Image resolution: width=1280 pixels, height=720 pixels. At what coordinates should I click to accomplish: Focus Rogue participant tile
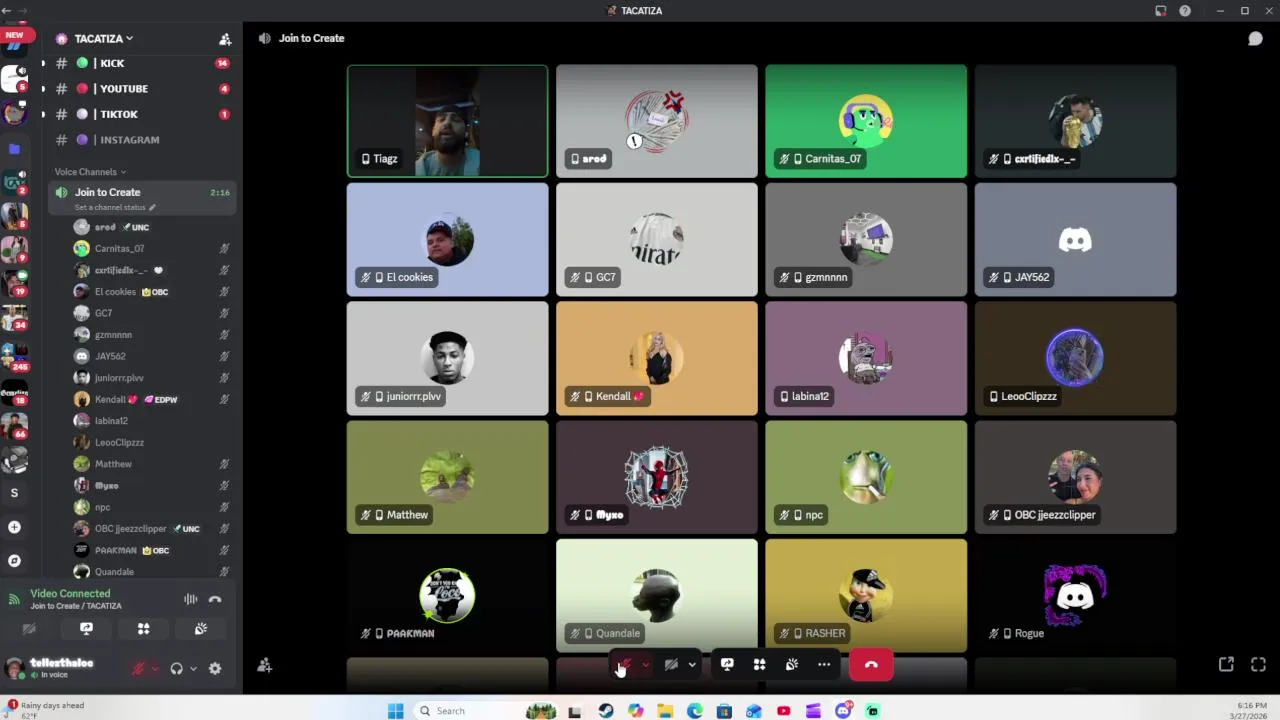coord(1075,595)
